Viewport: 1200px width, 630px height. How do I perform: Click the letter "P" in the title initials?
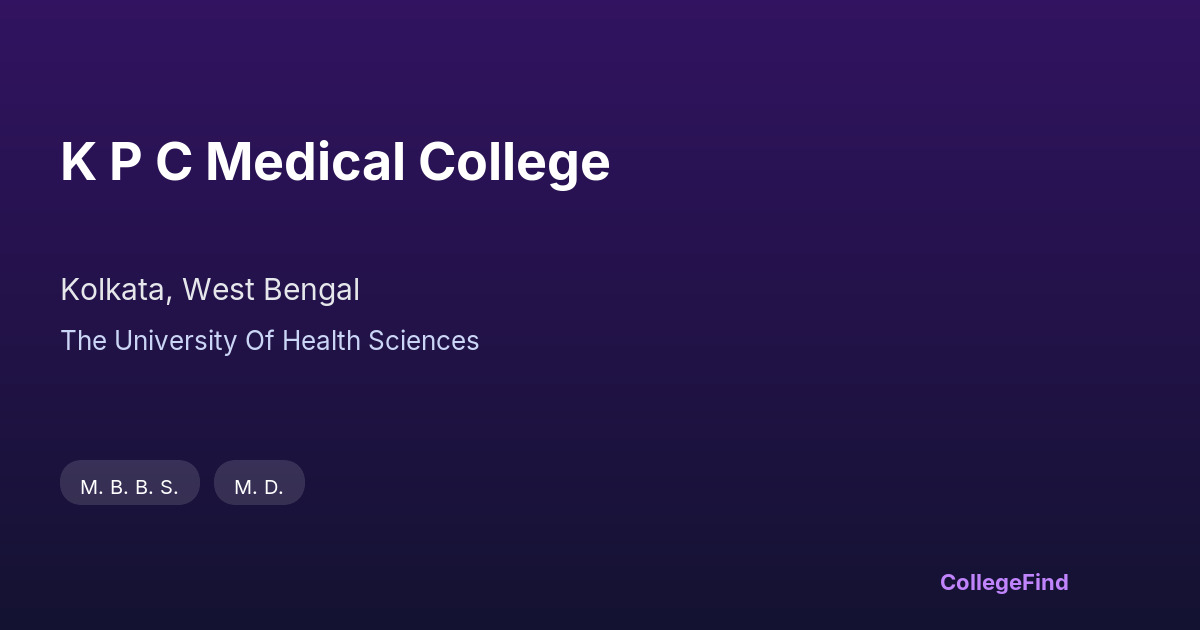[x=125, y=162]
